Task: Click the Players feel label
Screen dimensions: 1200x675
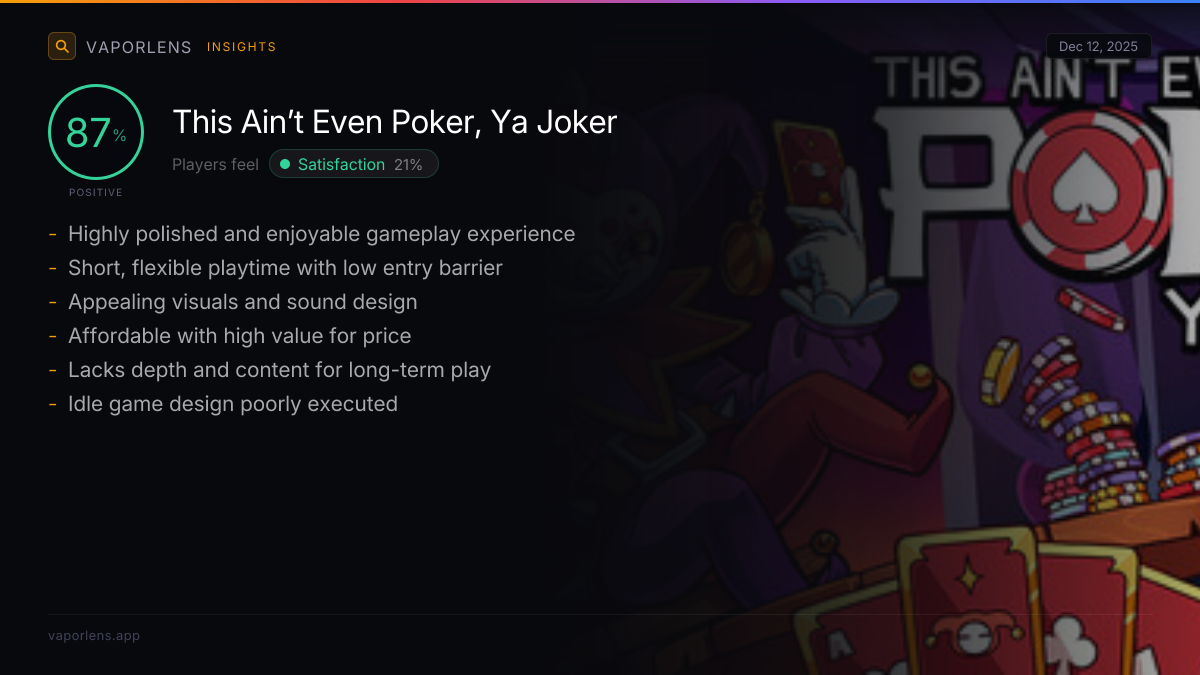Action: 215,164
